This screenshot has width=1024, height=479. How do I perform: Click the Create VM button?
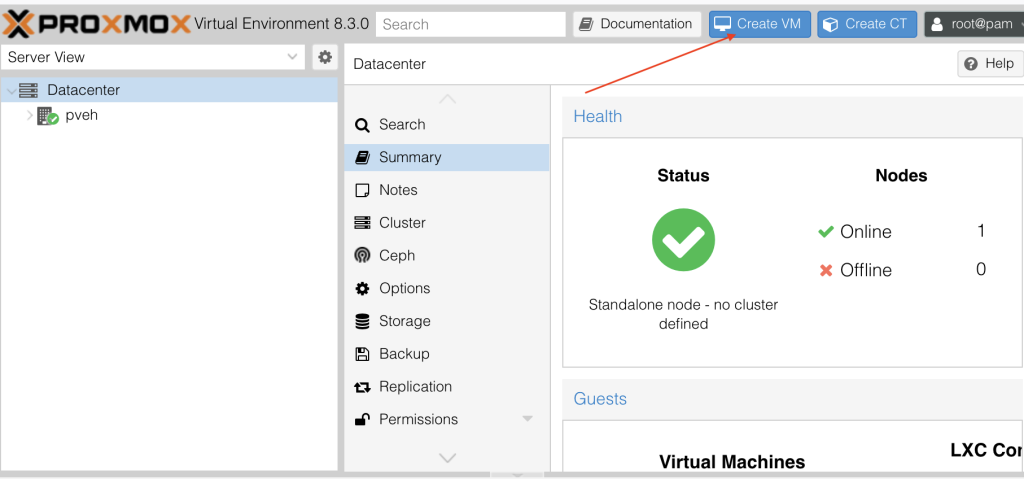point(759,24)
